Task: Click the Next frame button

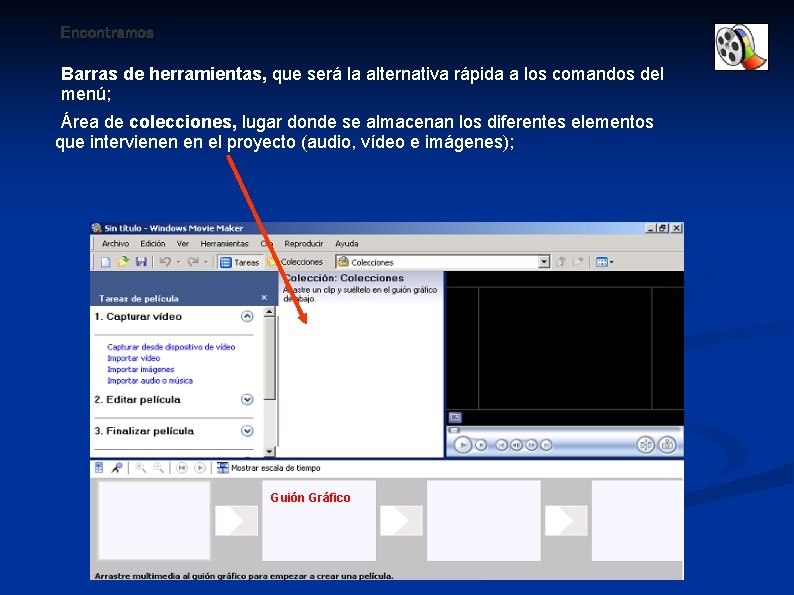Action: (532, 445)
